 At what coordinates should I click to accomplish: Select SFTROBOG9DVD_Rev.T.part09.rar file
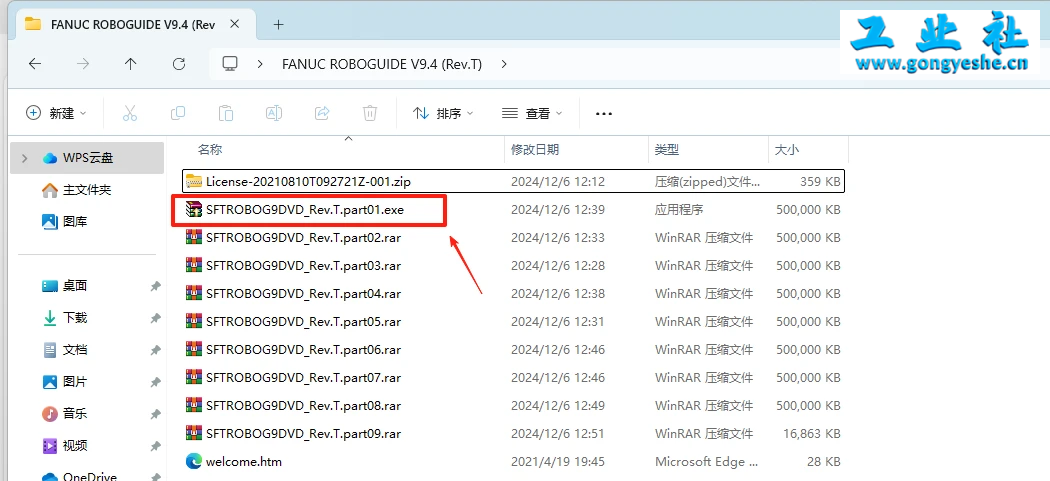tap(514, 433)
